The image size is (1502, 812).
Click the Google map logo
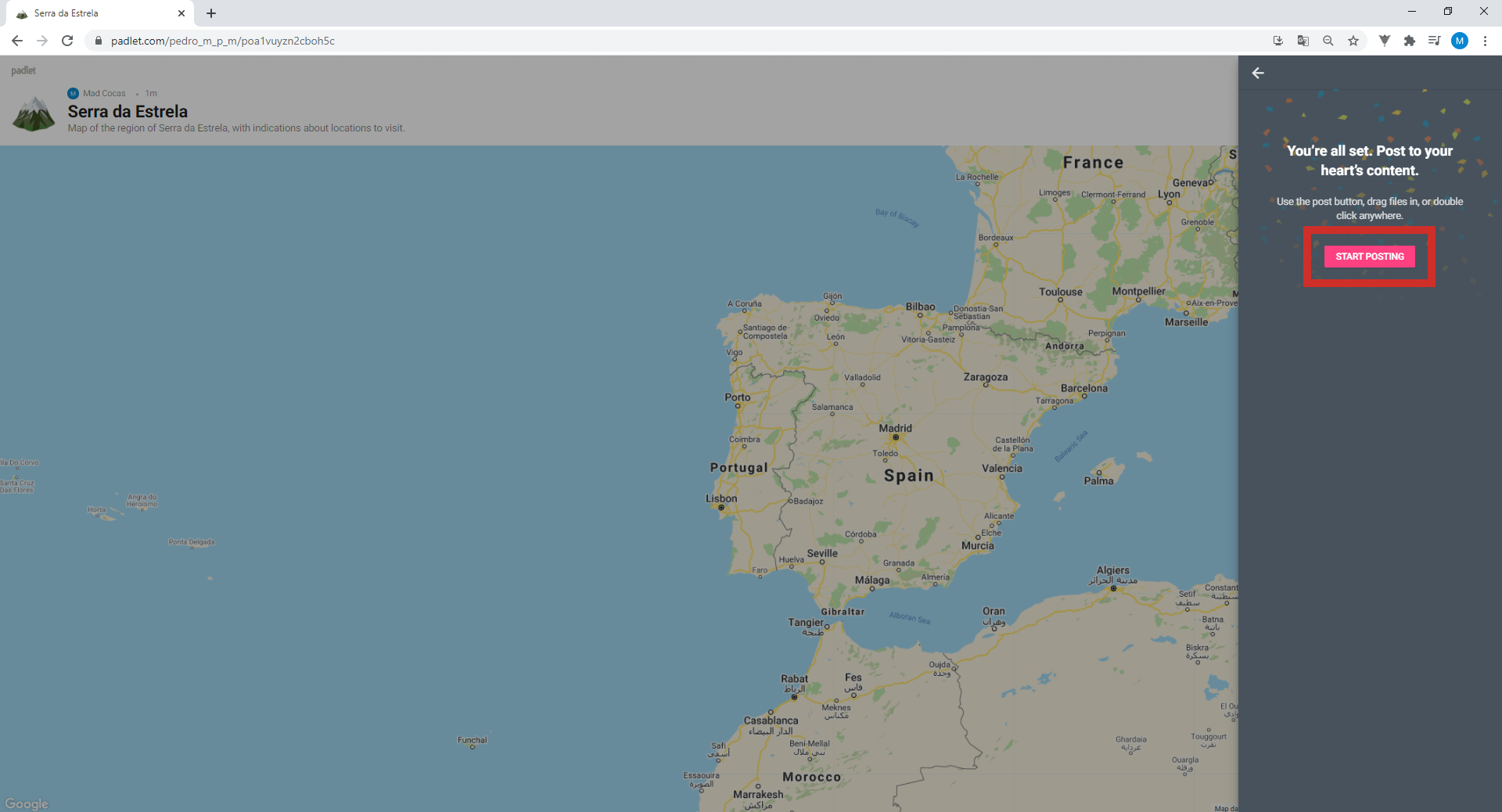(x=27, y=803)
